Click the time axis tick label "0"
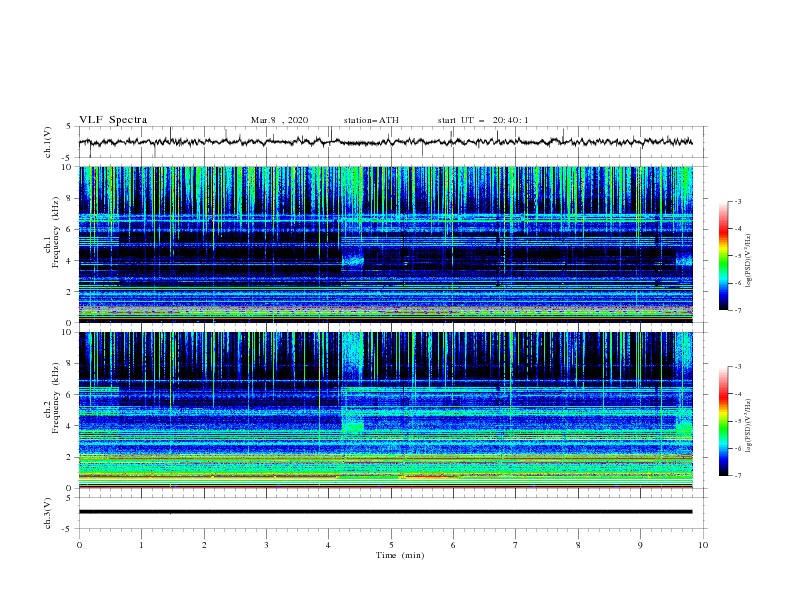The height and width of the screenshot is (612, 792). pyautogui.click(x=79, y=545)
